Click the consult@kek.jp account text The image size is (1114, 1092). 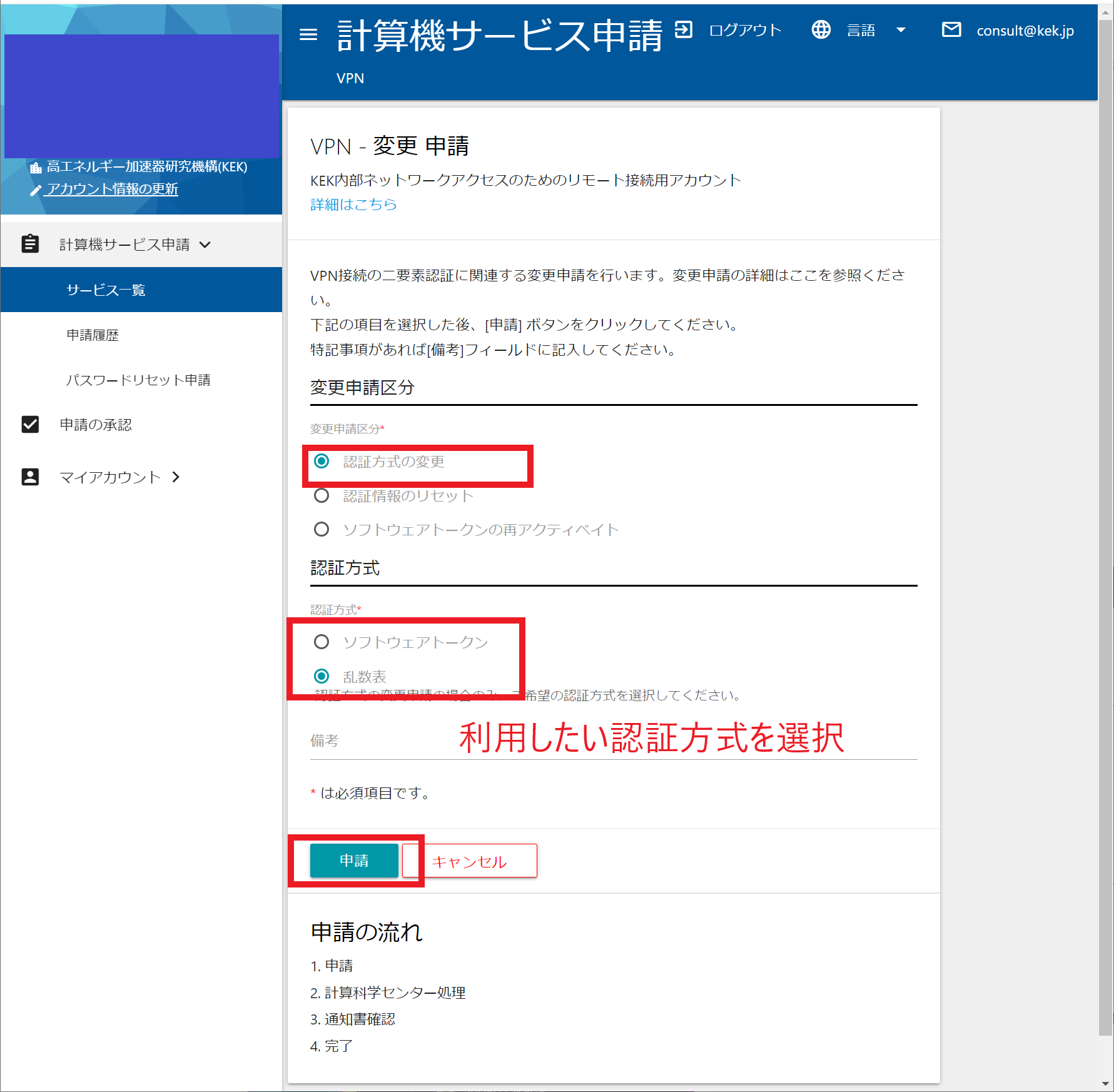point(1025,31)
